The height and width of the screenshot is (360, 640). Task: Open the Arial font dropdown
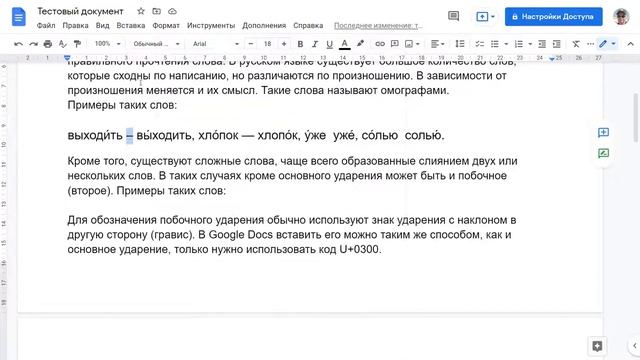tap(216, 44)
